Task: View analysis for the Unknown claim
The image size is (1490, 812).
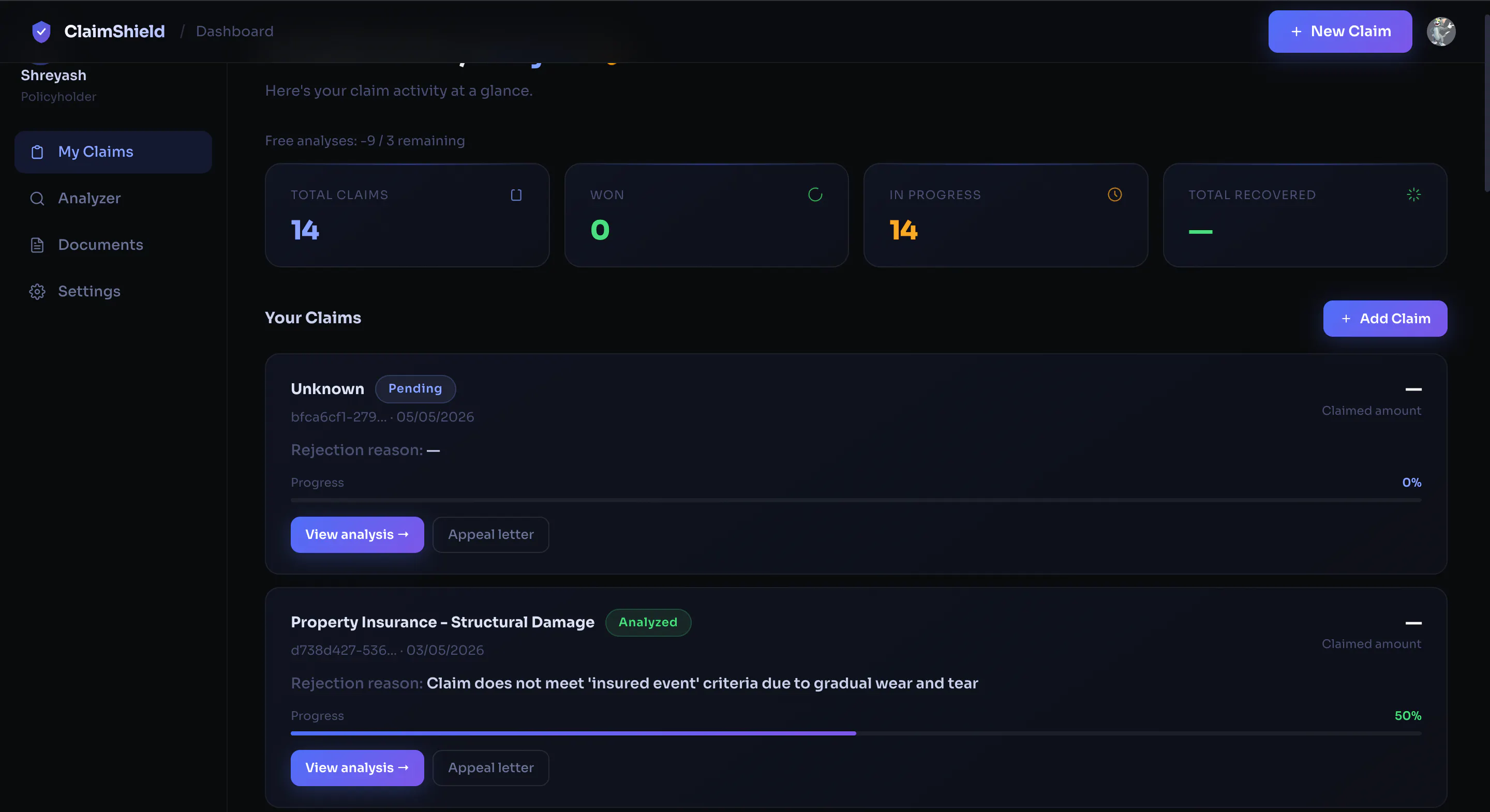Action: 357,535
